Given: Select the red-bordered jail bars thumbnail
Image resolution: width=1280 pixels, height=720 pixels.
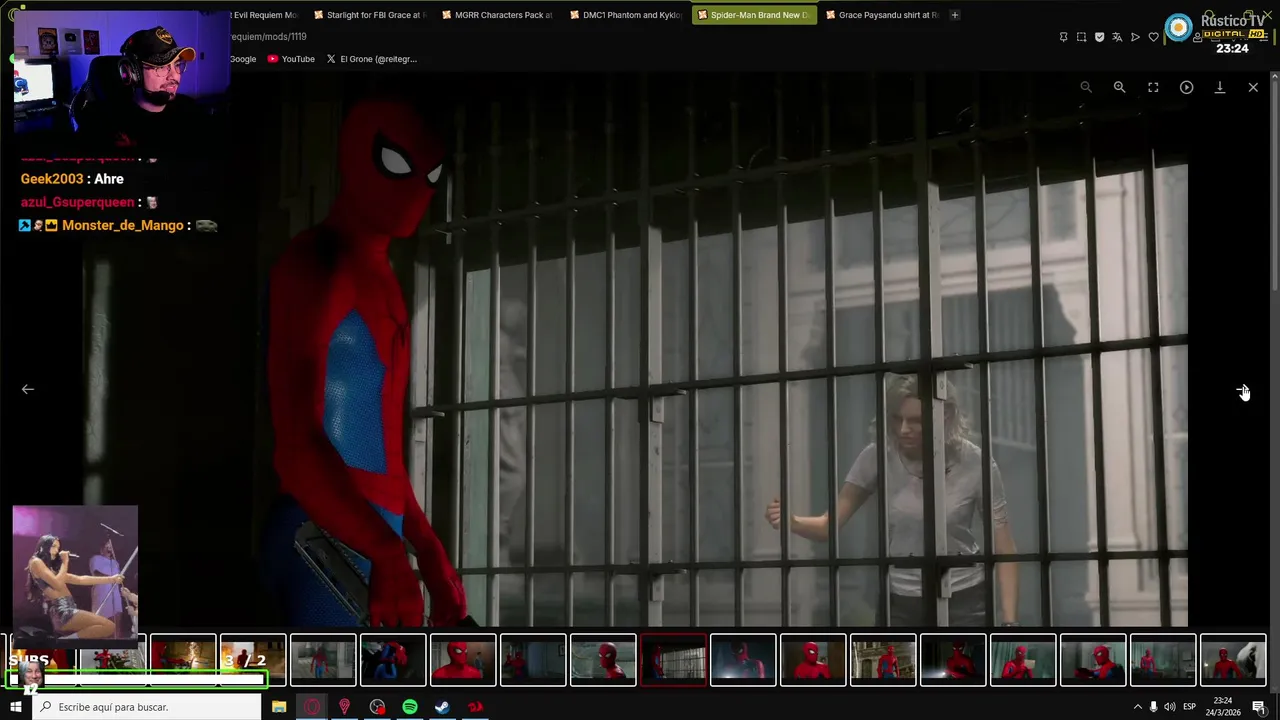Looking at the screenshot, I should click(673, 660).
